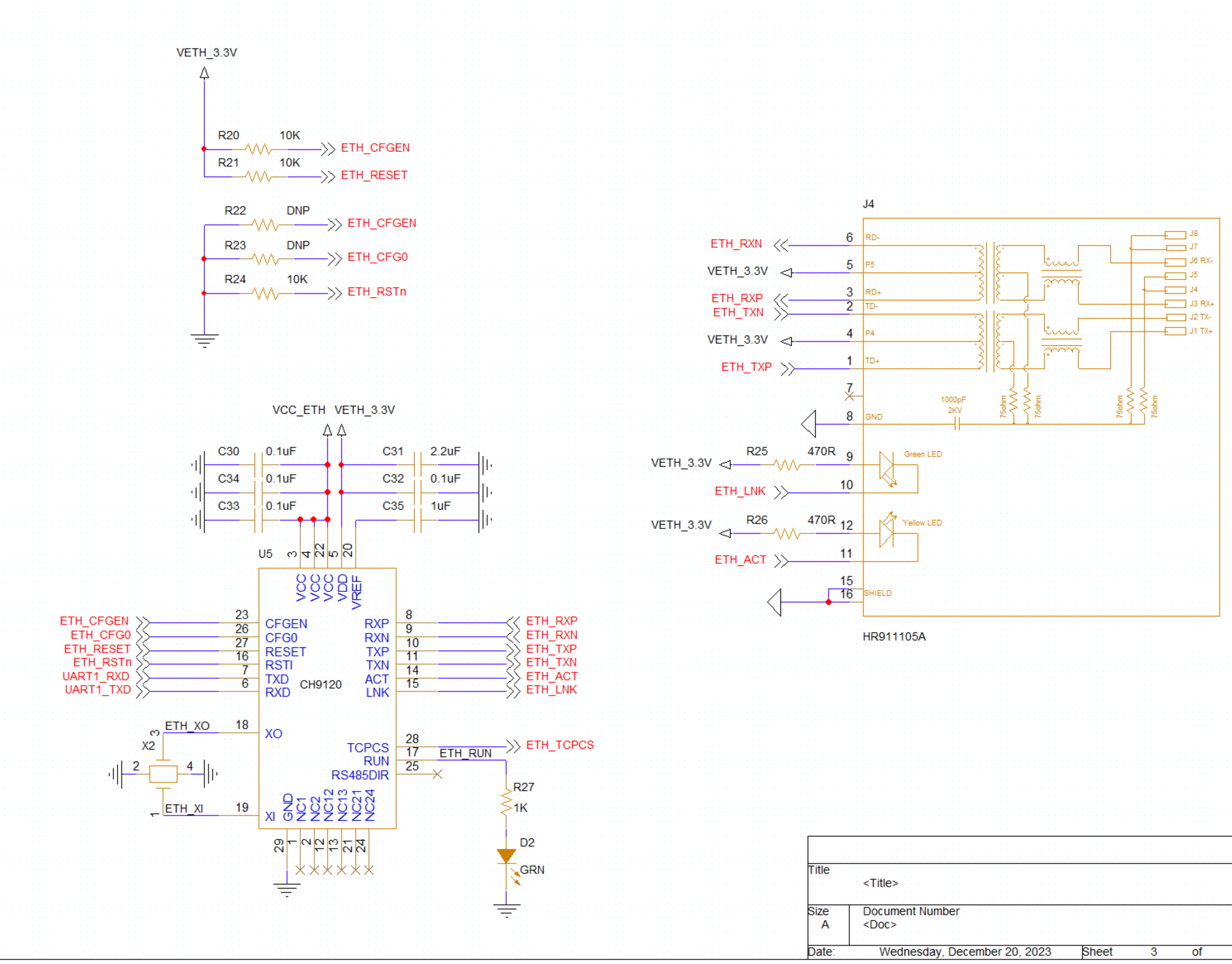Pick the C33 capacitor symbol
The height and width of the screenshot is (964, 1232).
coord(259,520)
